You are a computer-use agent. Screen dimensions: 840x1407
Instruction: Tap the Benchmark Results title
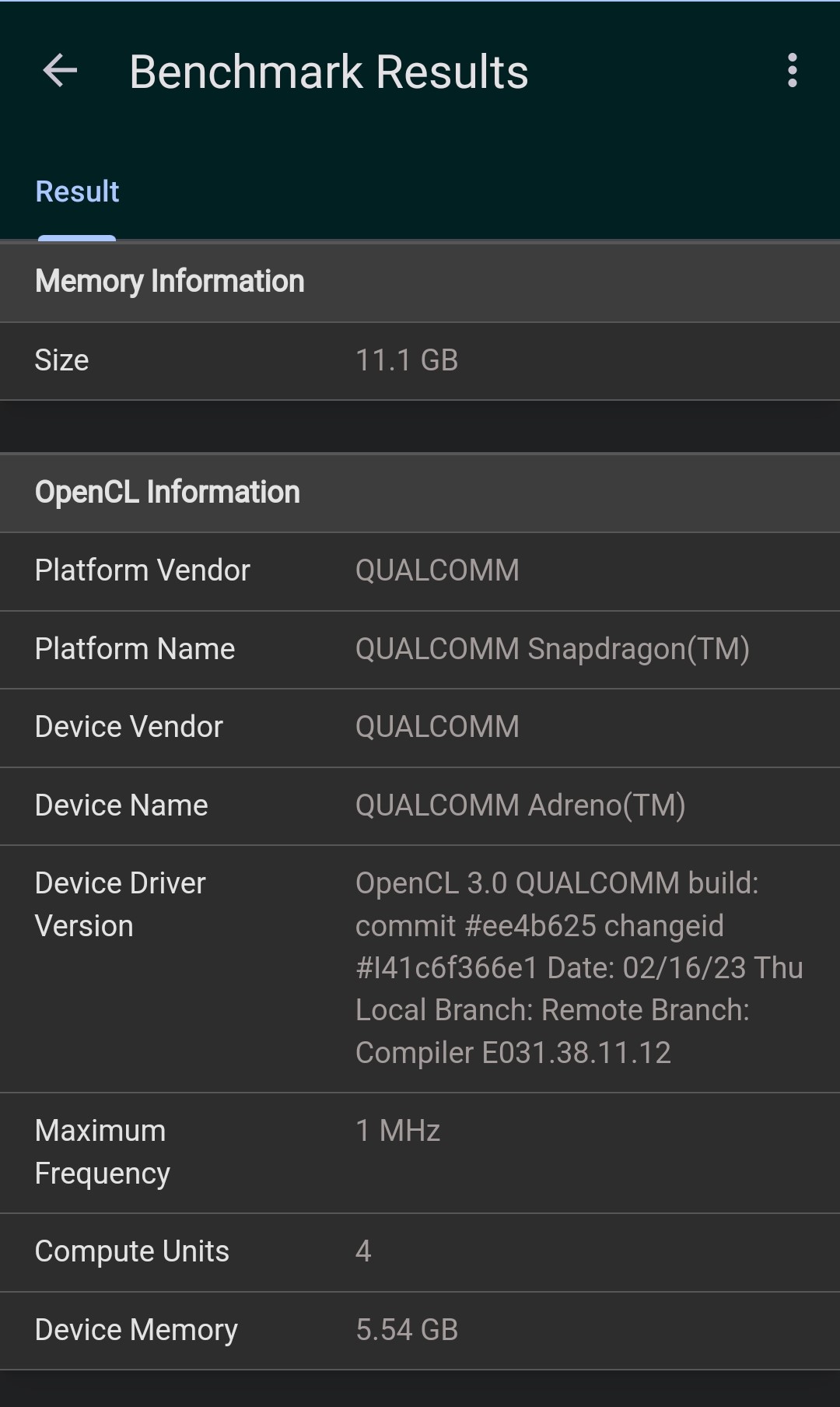click(x=328, y=72)
